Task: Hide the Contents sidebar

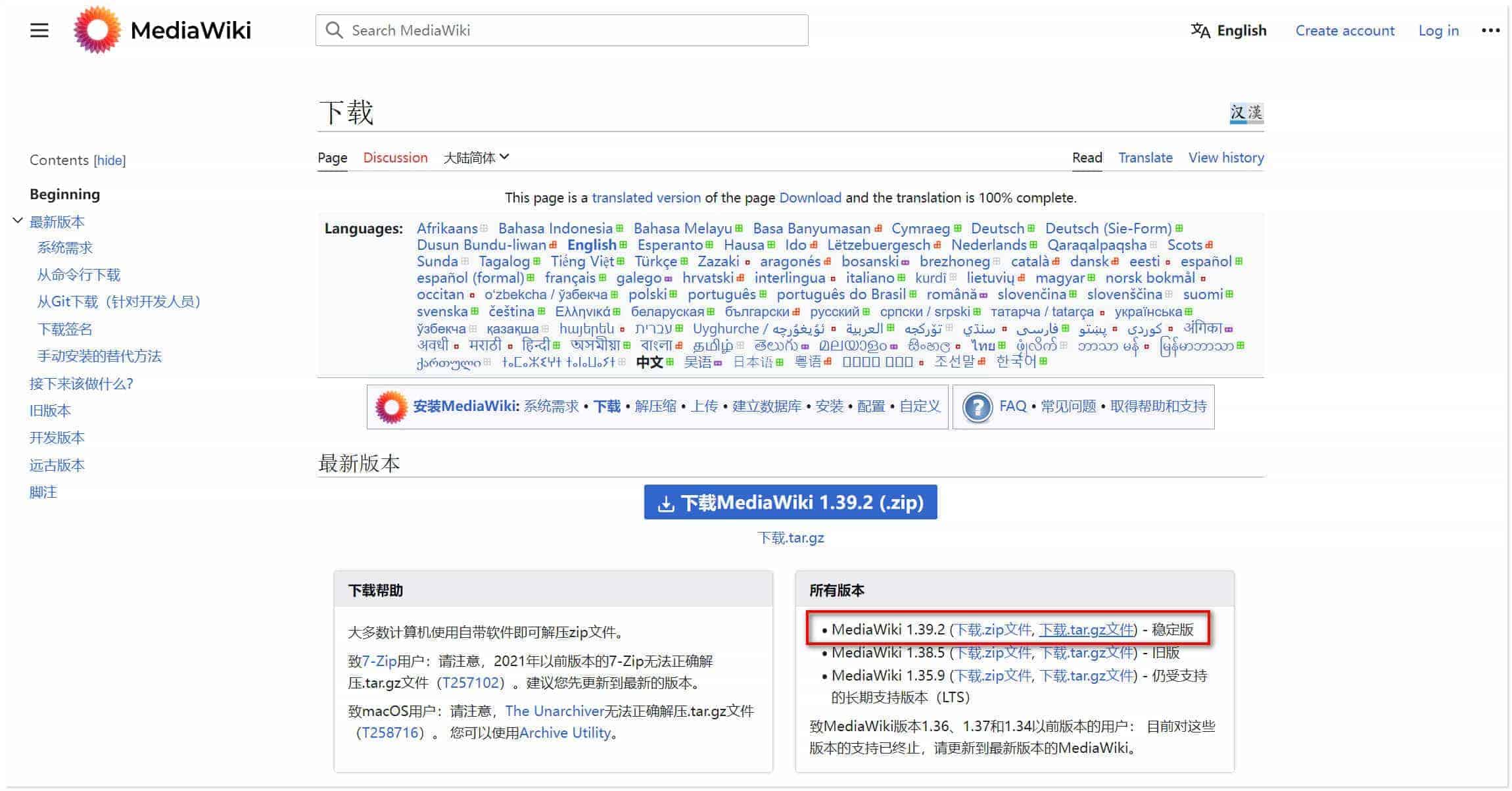Action: 110,160
